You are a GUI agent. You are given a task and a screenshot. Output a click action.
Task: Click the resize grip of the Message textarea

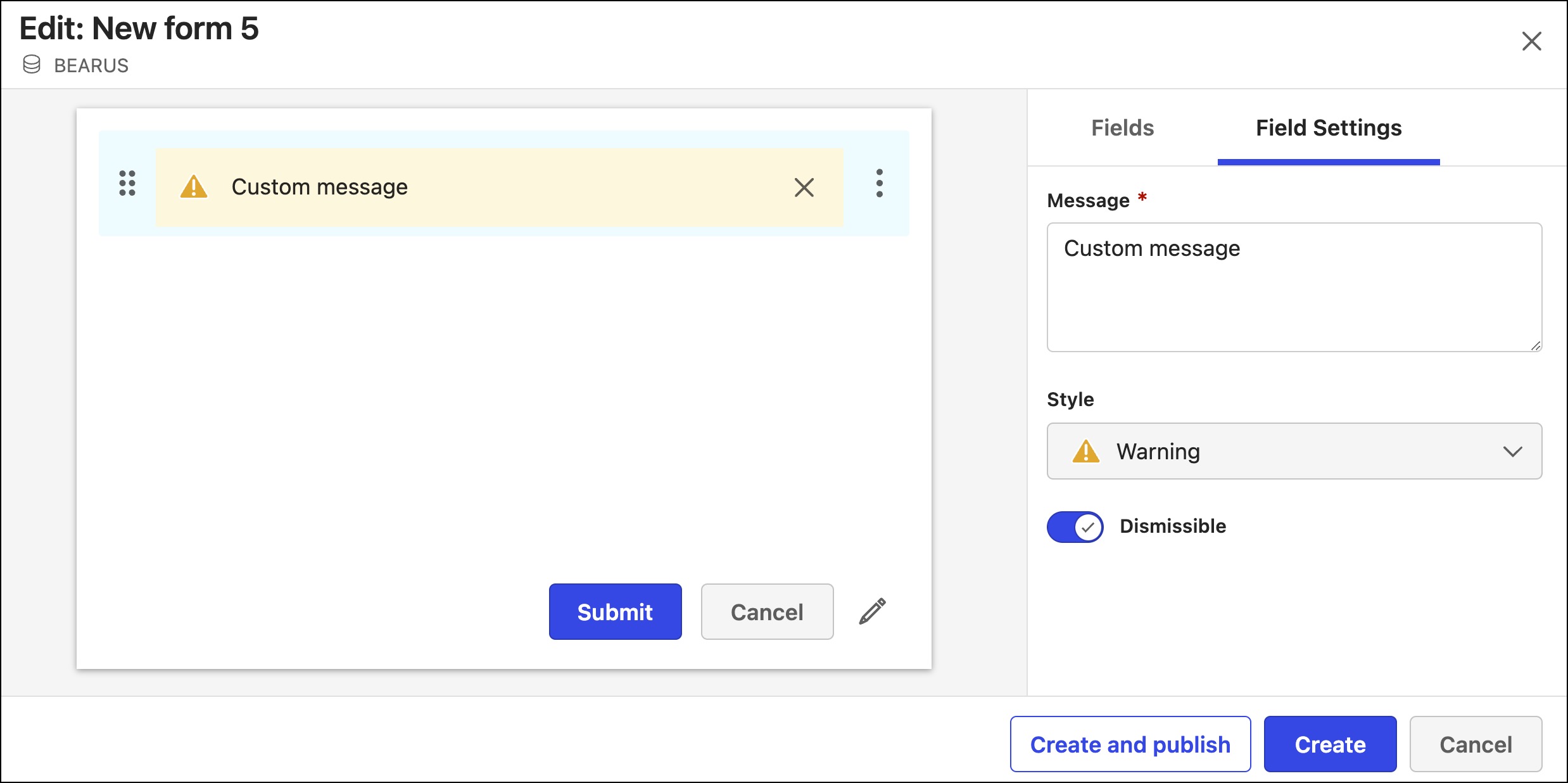point(1535,345)
